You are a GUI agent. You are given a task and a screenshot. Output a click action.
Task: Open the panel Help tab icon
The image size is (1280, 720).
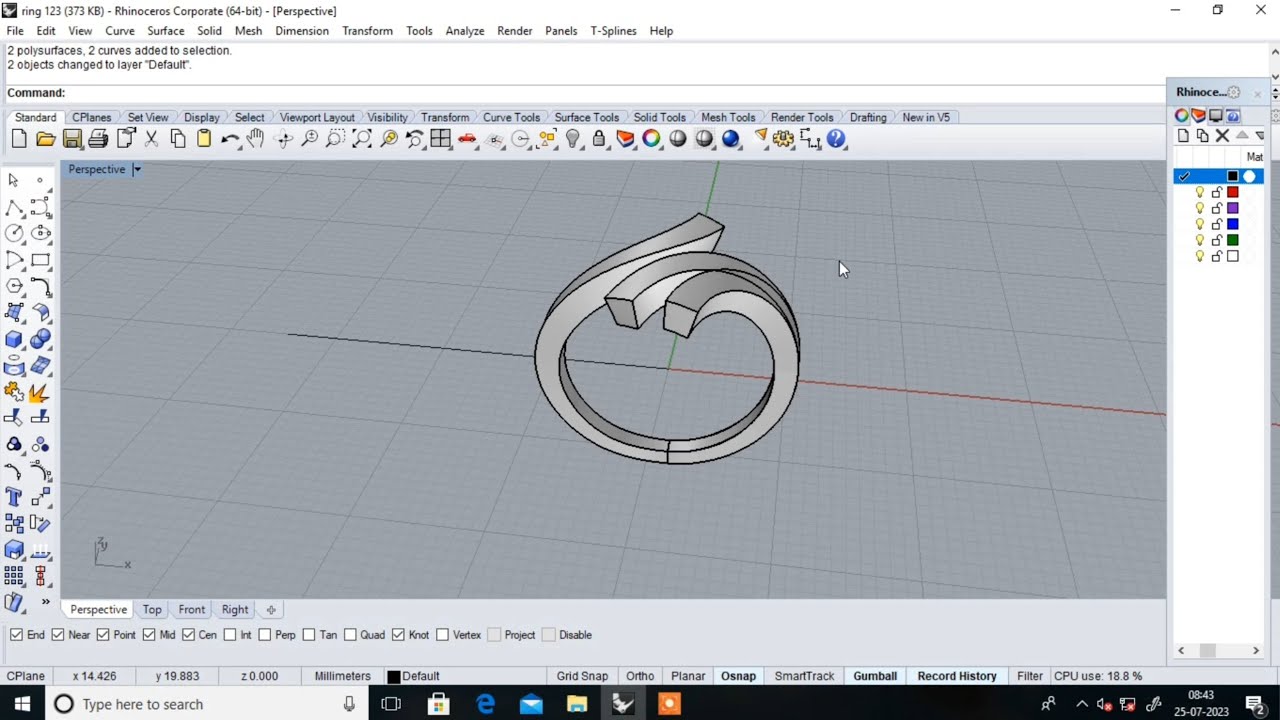pyautogui.click(x=1233, y=116)
